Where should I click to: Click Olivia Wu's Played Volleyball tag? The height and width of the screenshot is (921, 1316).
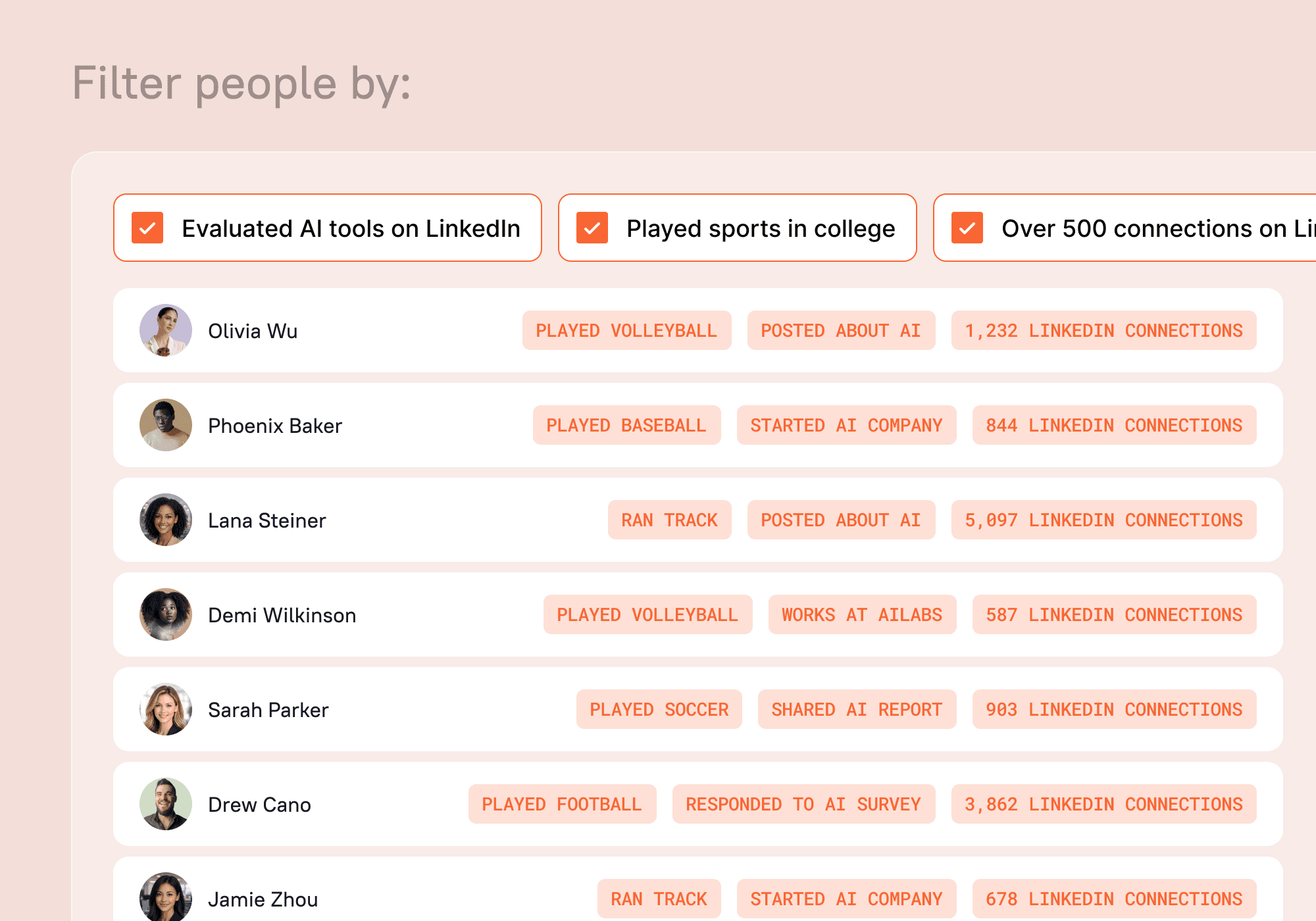tap(626, 330)
